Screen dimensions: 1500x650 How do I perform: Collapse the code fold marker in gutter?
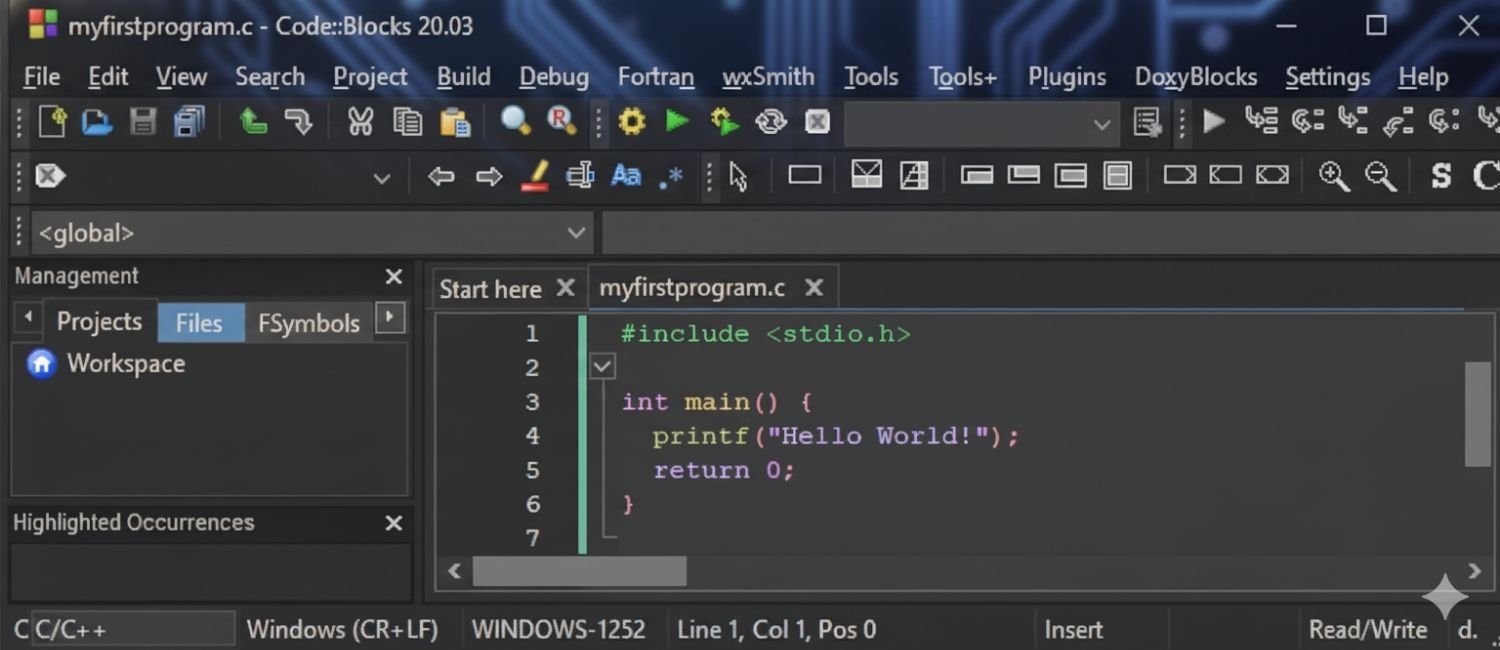pos(602,367)
